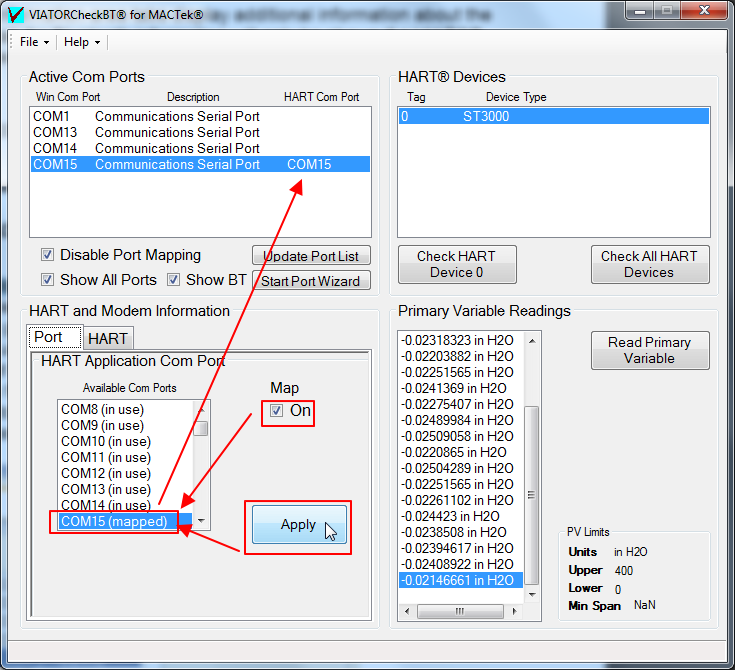Screen dimensions: 735x670
Task: Select reading -0.024423 in H2O
Action: tap(461, 516)
